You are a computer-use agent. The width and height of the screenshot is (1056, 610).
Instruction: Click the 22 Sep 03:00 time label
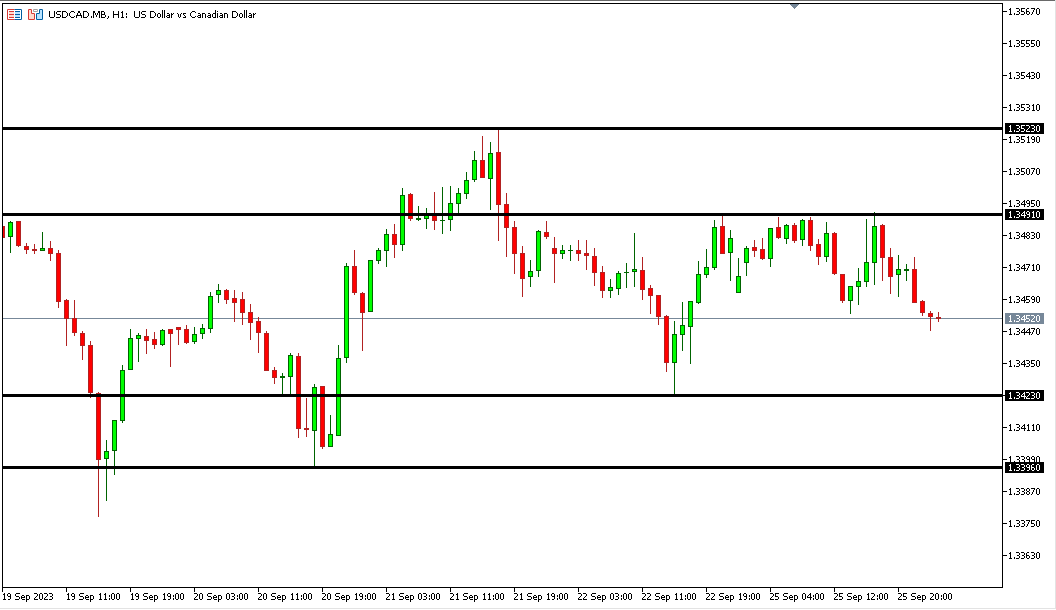pyautogui.click(x=605, y=597)
